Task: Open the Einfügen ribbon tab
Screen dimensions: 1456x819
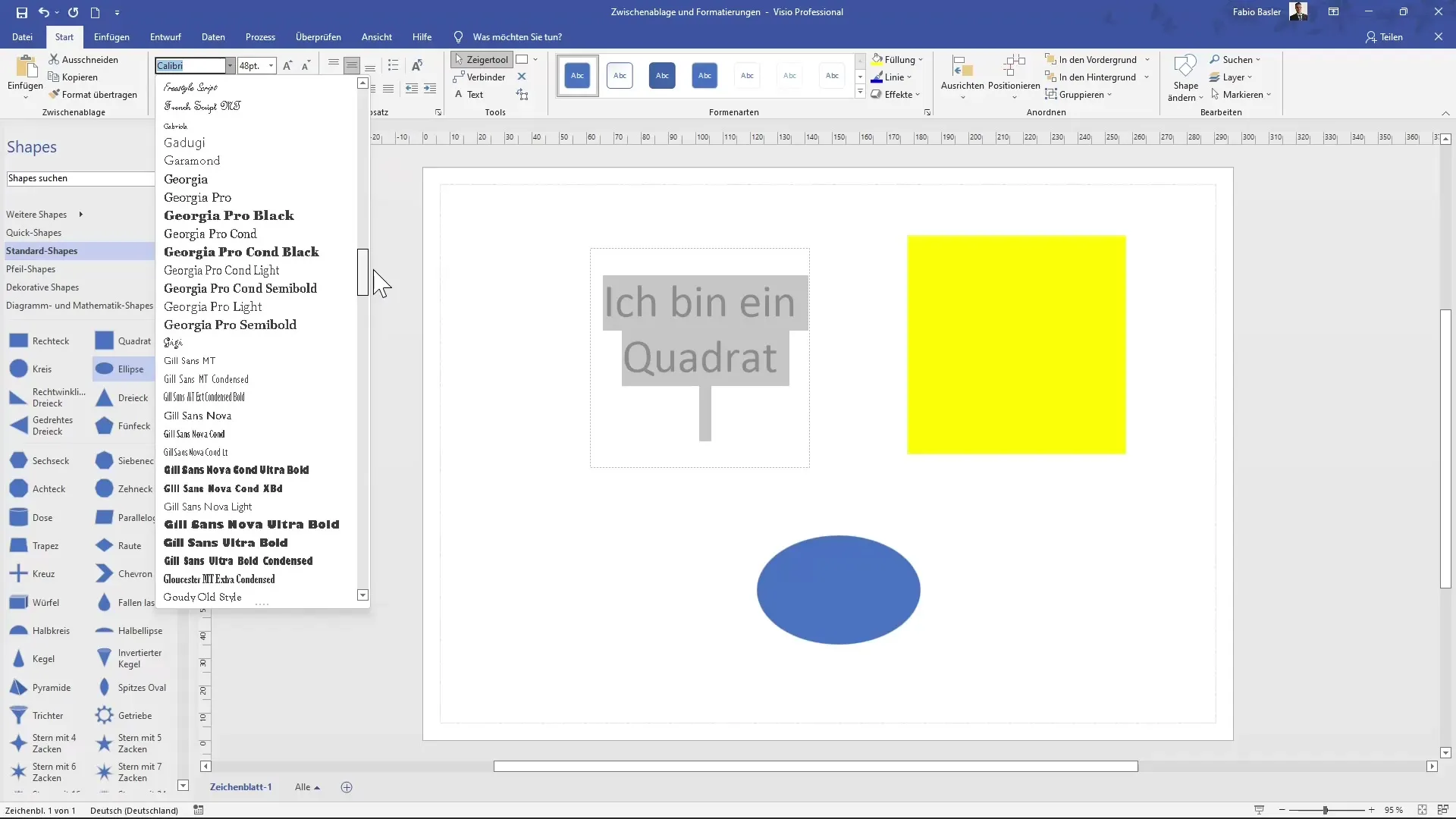Action: 111,36
